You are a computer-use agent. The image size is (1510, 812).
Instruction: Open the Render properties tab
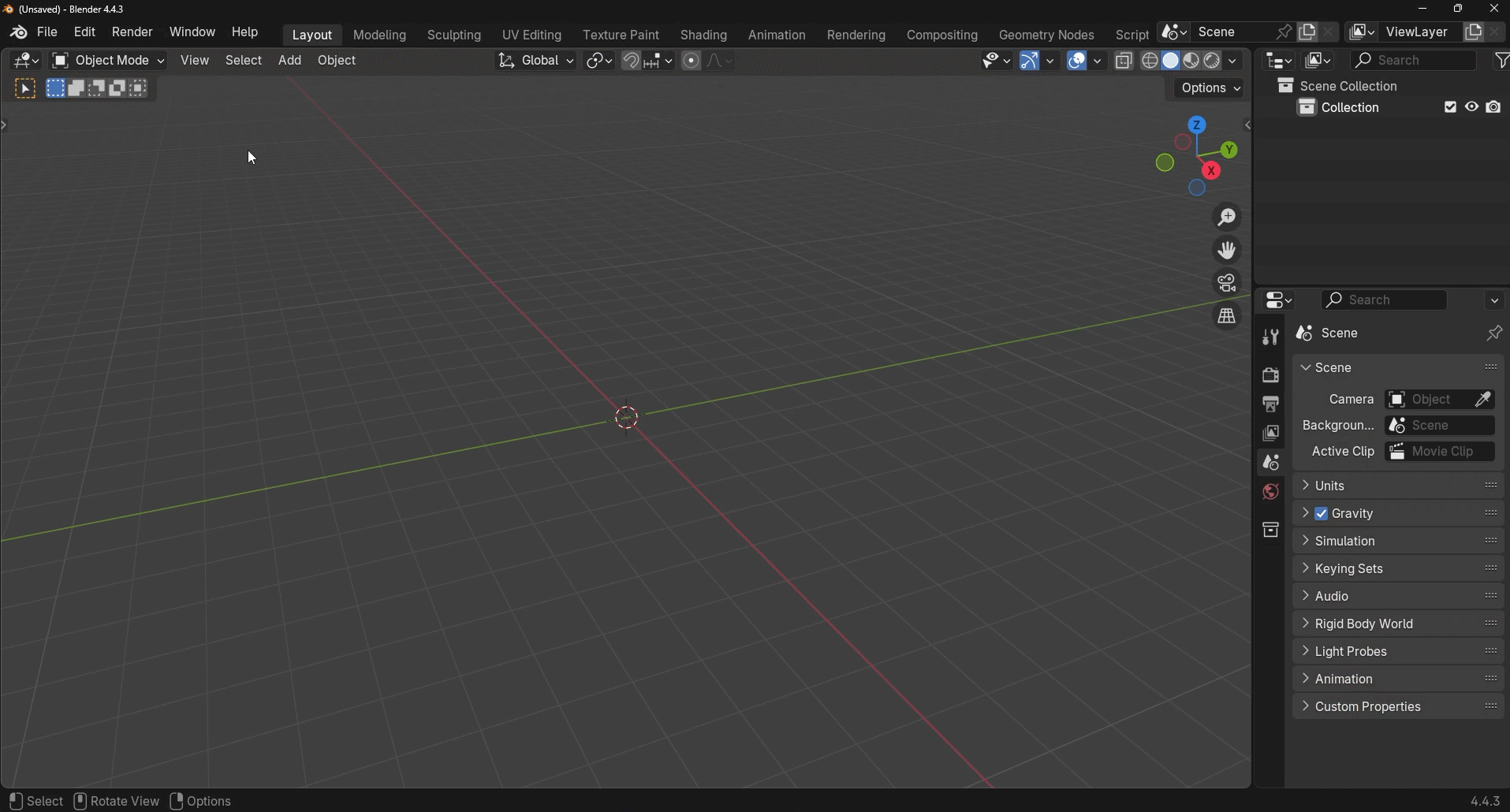tap(1270, 376)
